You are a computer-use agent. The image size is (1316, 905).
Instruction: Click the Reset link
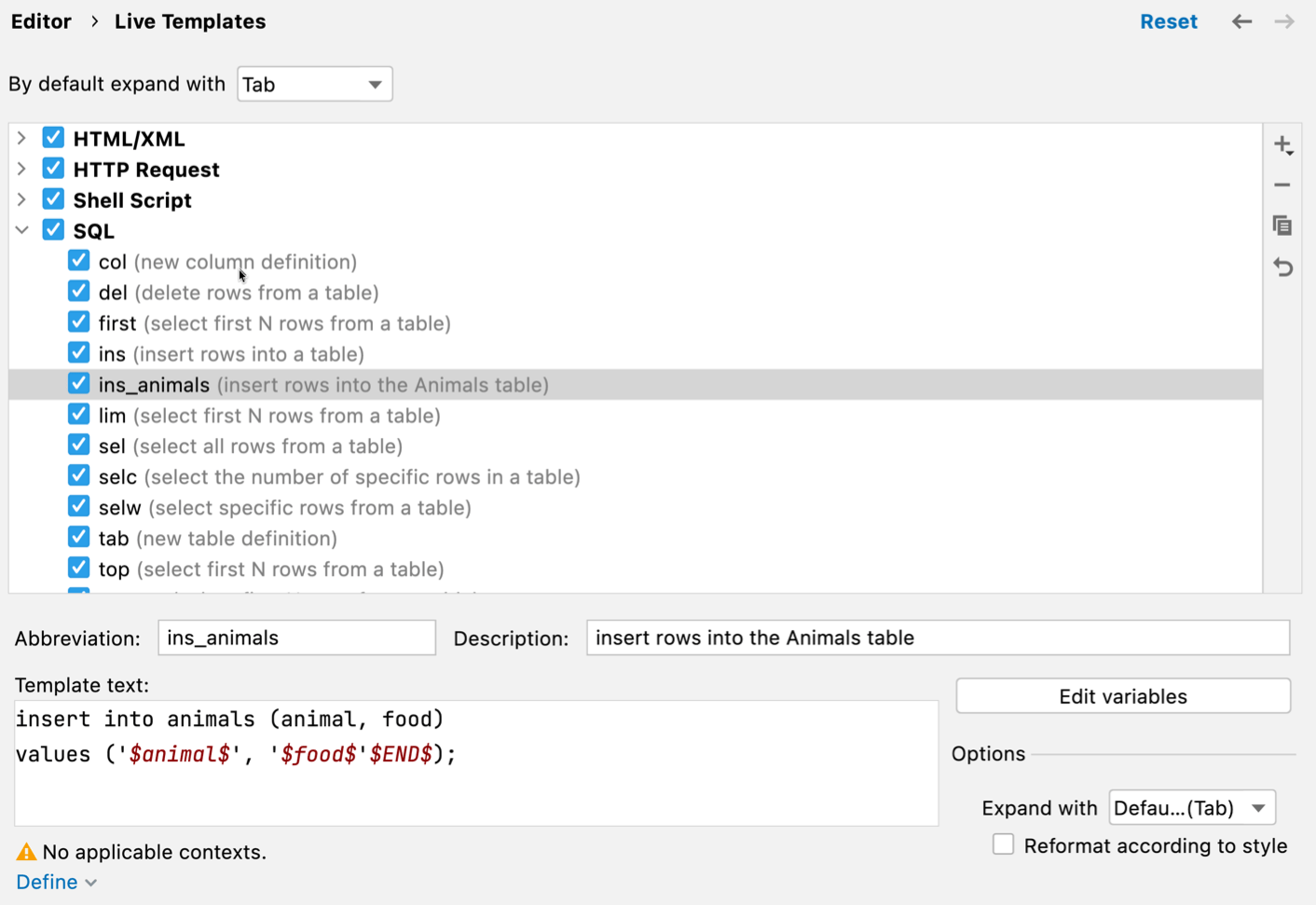(1168, 21)
